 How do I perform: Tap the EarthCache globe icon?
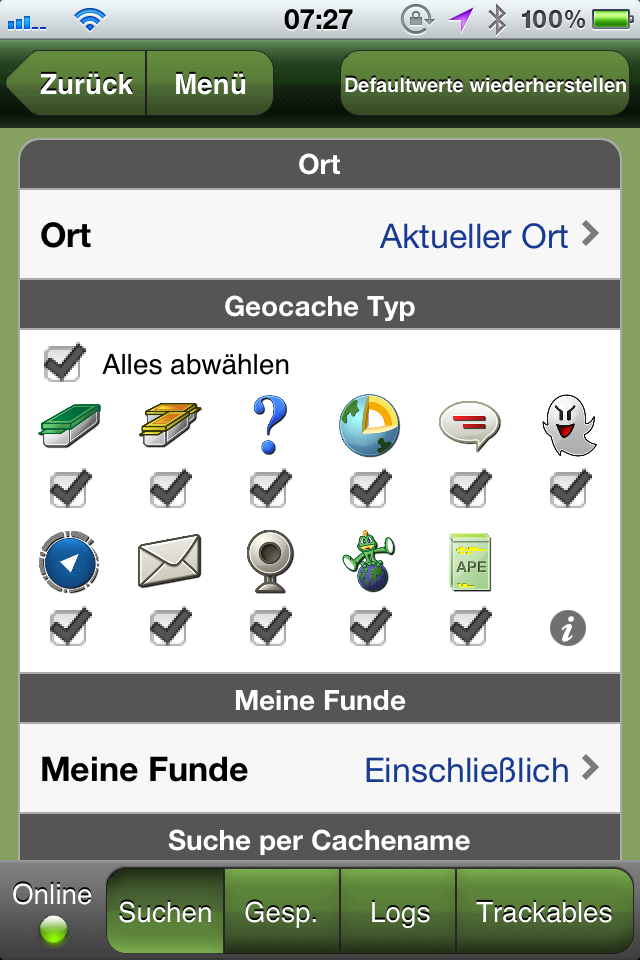click(x=369, y=425)
